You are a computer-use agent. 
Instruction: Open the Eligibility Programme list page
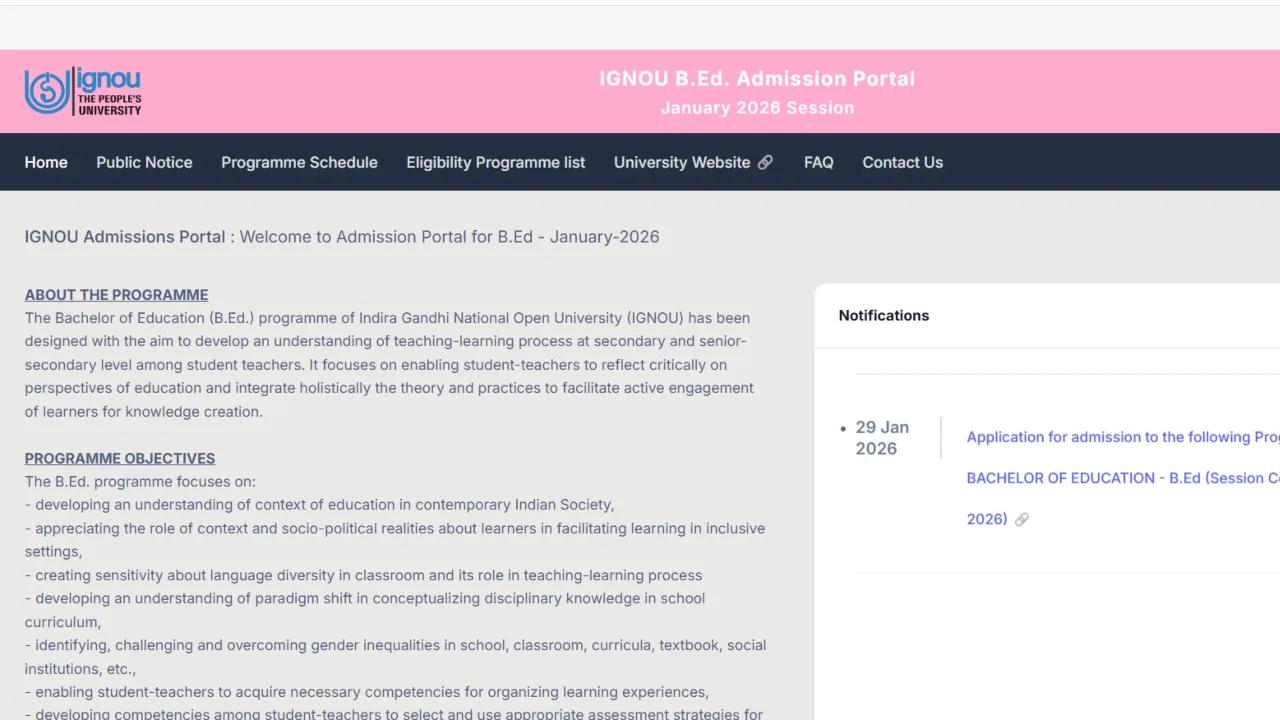click(495, 162)
